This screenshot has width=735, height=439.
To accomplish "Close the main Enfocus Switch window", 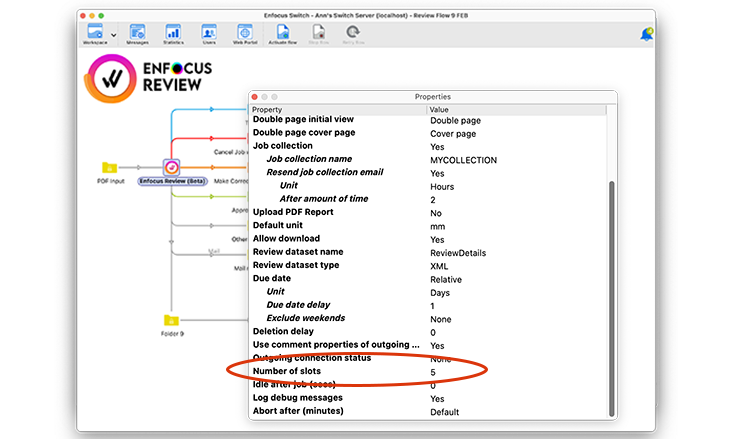I will point(83,15).
